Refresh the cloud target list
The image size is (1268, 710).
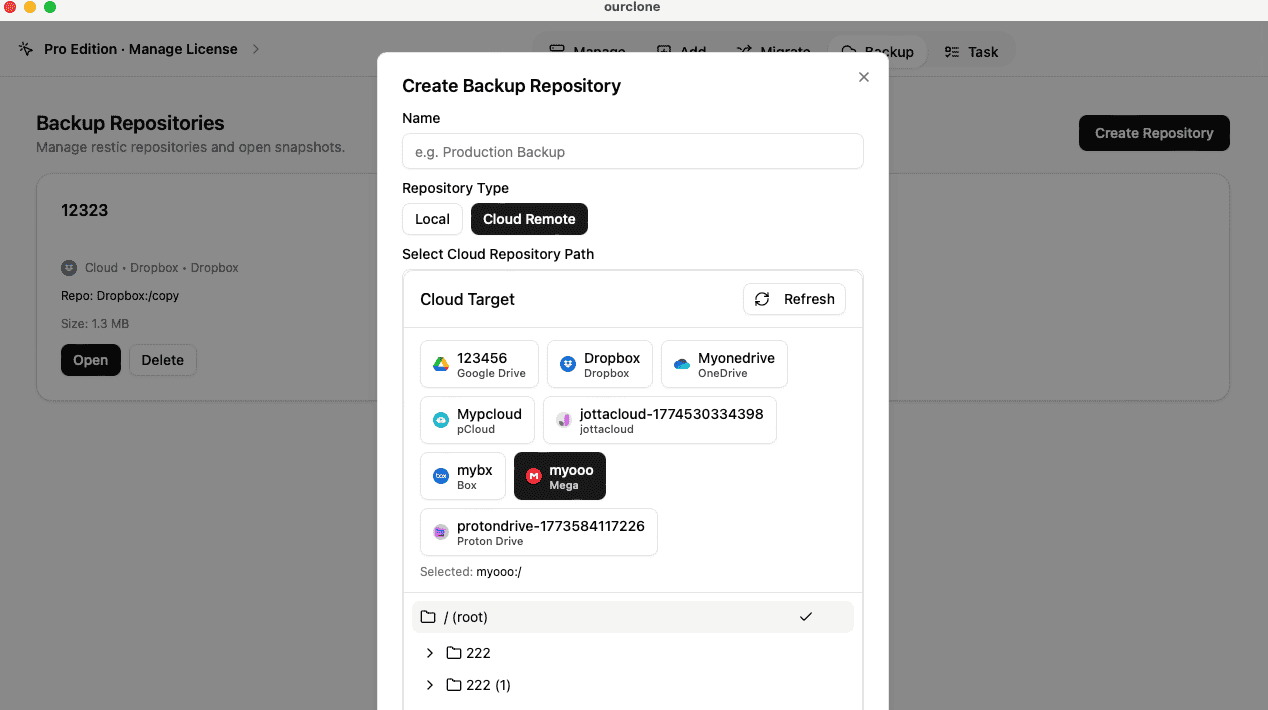(793, 299)
